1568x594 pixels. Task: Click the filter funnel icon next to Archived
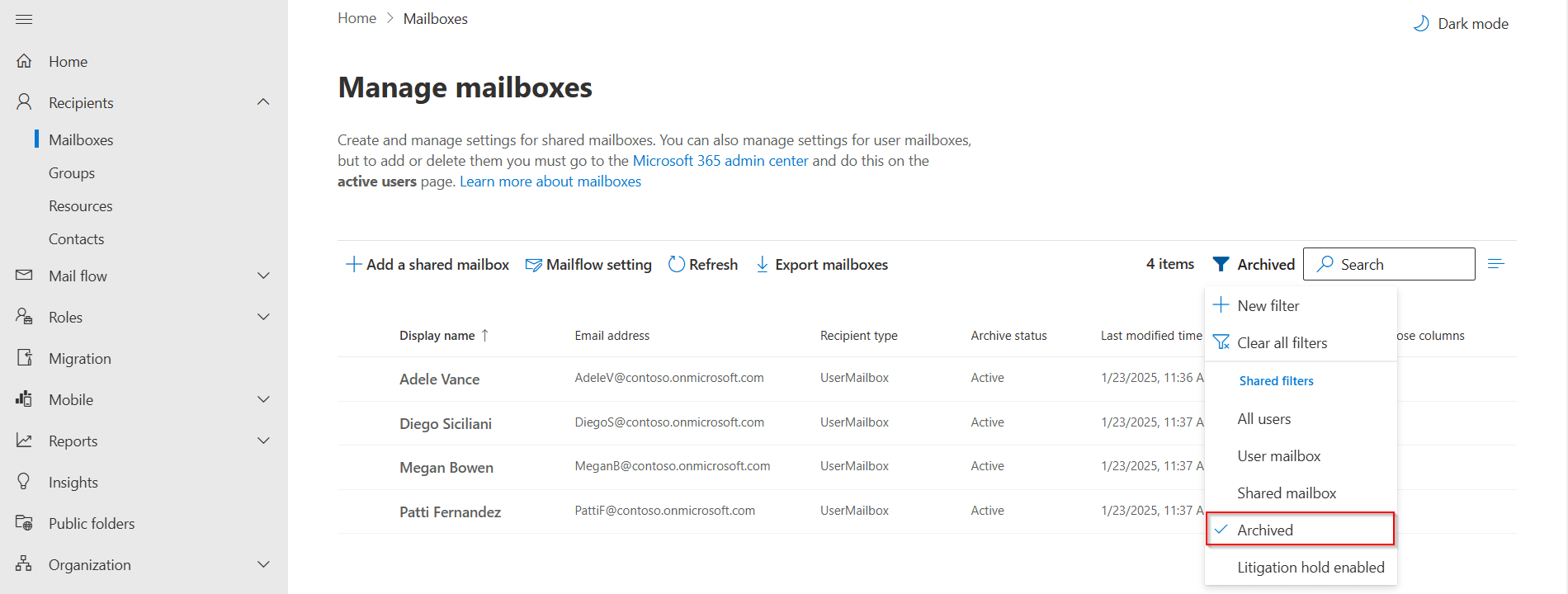[1222, 264]
